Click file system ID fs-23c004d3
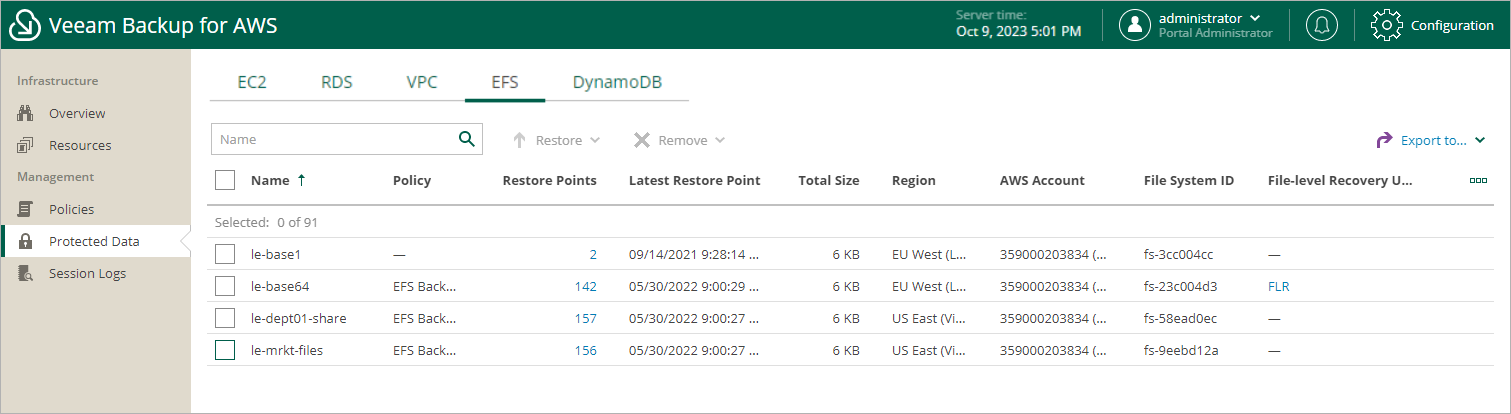Image resolution: width=1511 pixels, height=414 pixels. click(x=1180, y=286)
